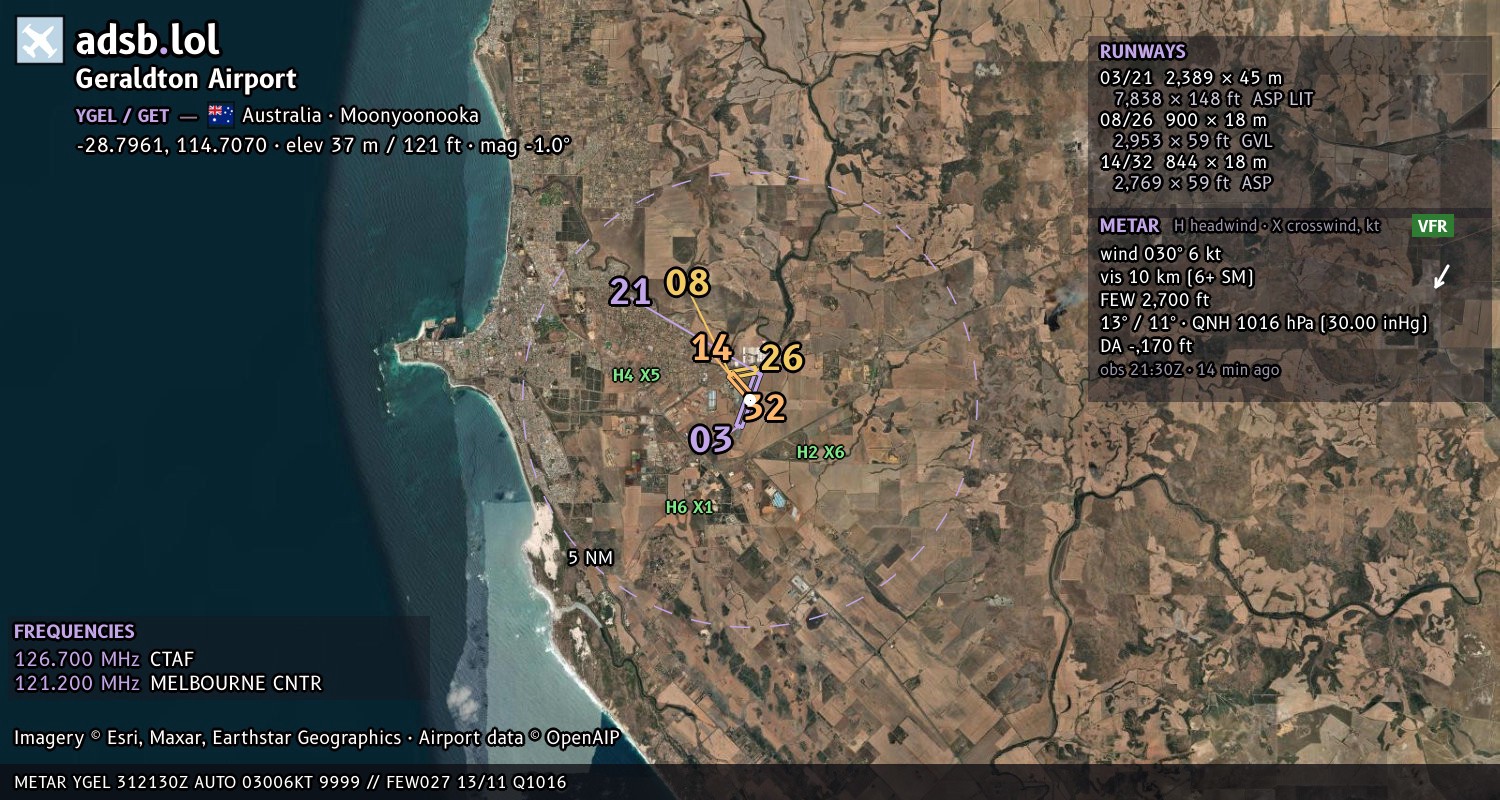Click the vis 10 km (6+ SM) line
The width and height of the screenshot is (1500, 800).
point(1177,277)
